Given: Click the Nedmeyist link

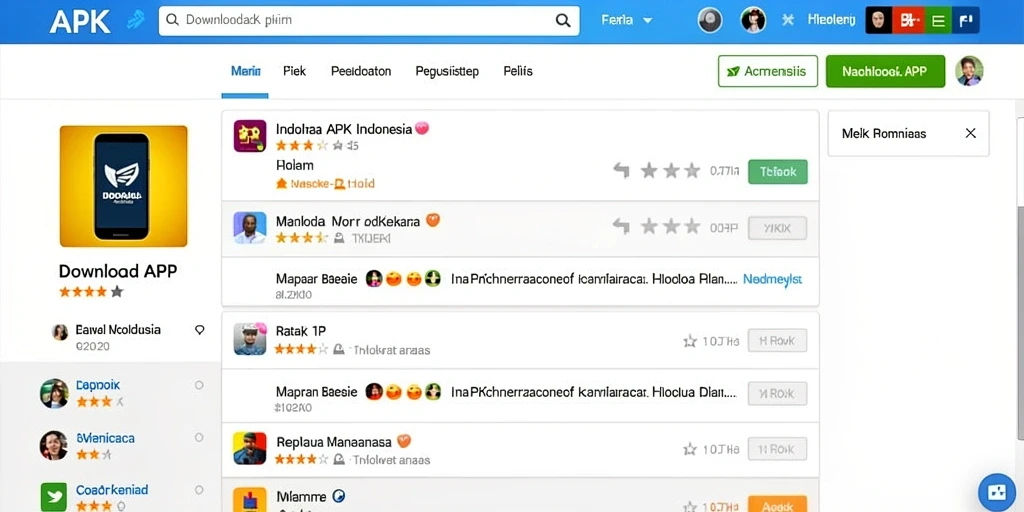Looking at the screenshot, I should (x=773, y=280).
